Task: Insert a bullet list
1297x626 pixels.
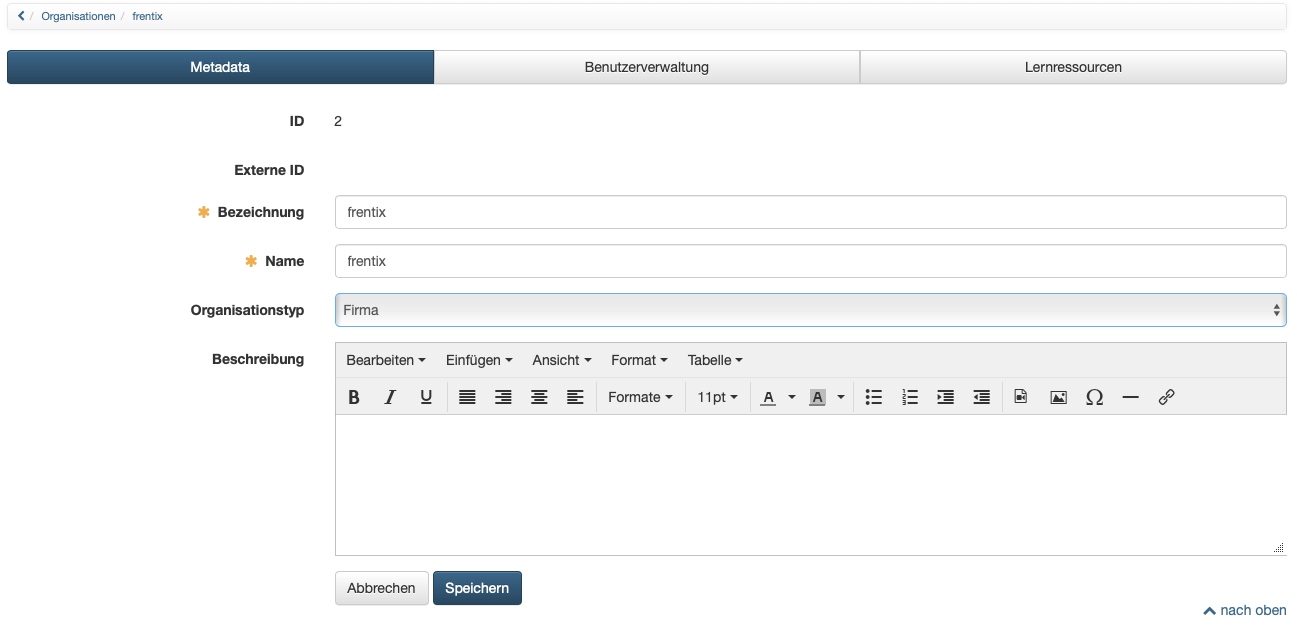Action: coord(874,397)
